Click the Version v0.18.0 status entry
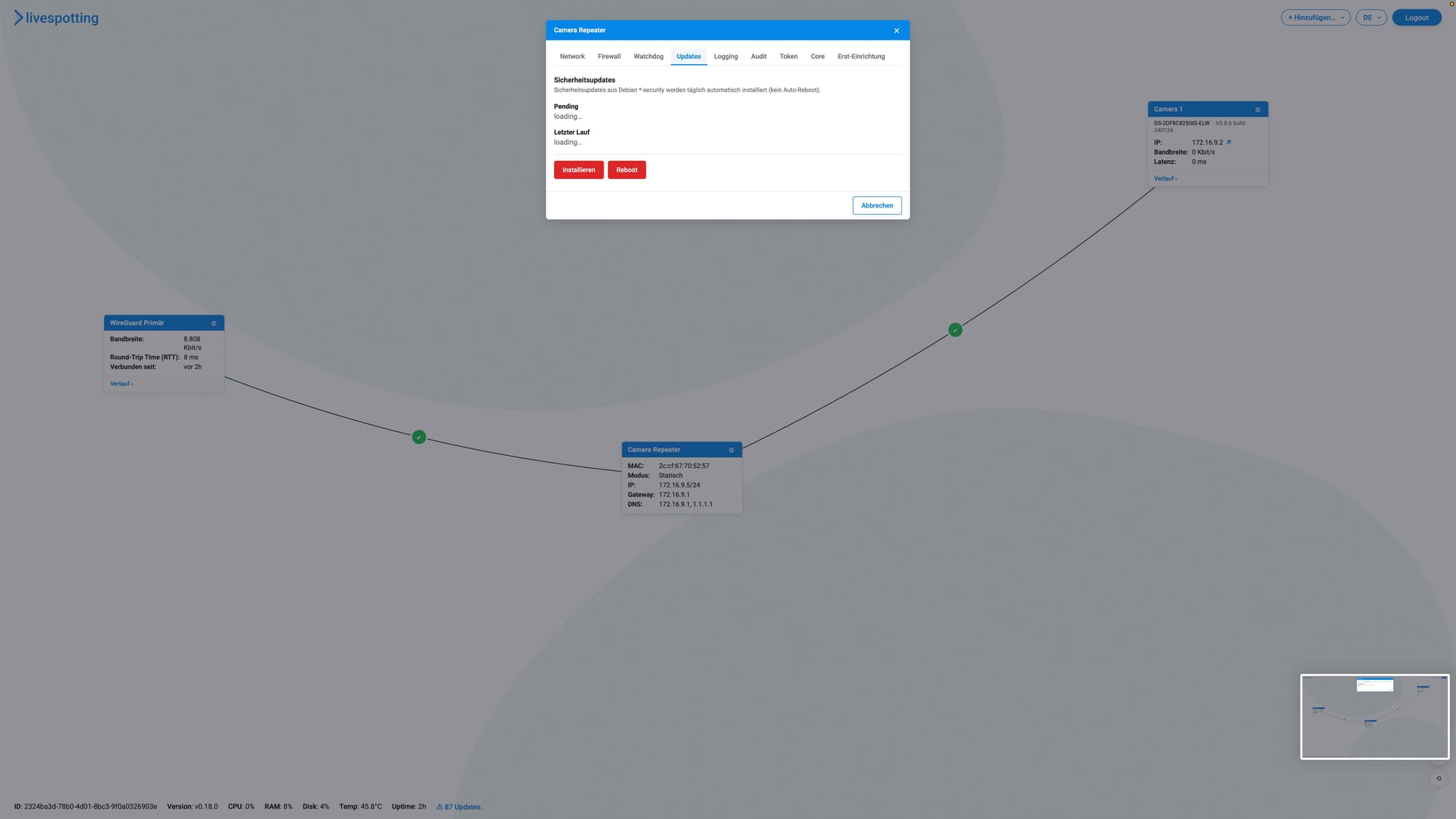 click(192, 807)
